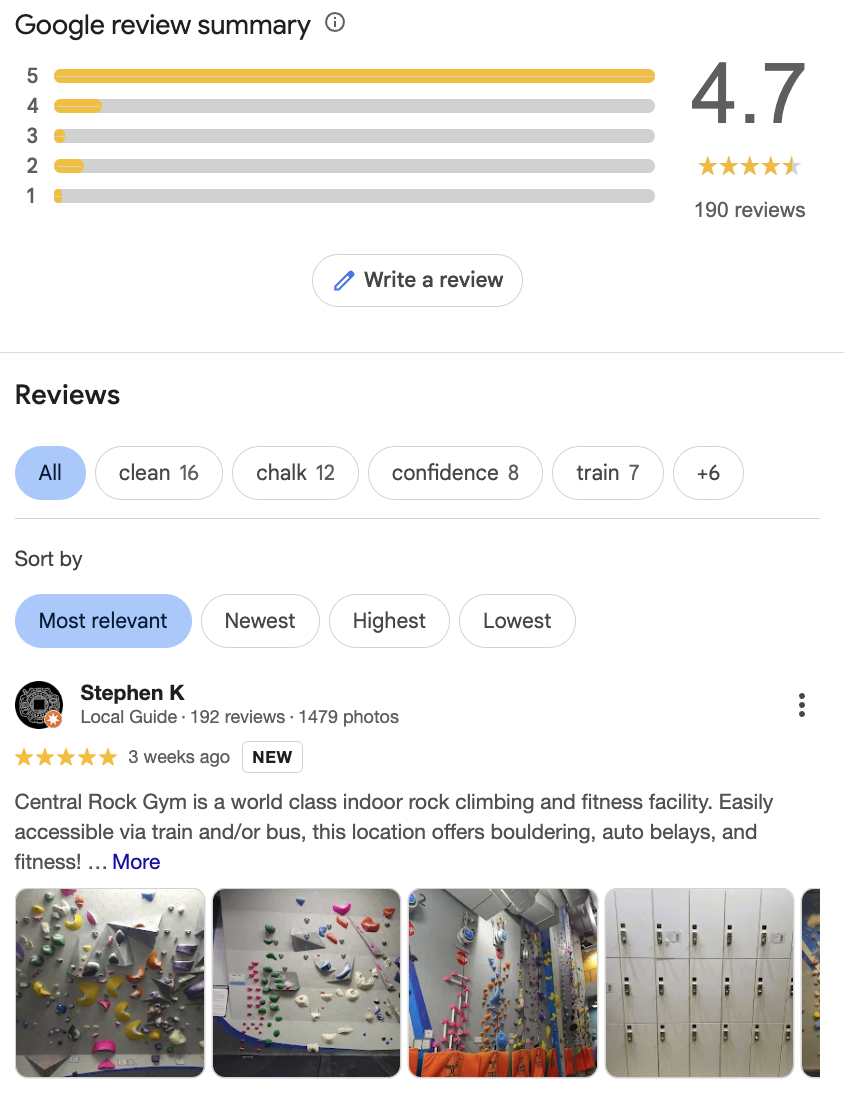Filter reviews mentioning confidence
Viewport: 844px width, 1094px height.
pos(455,473)
